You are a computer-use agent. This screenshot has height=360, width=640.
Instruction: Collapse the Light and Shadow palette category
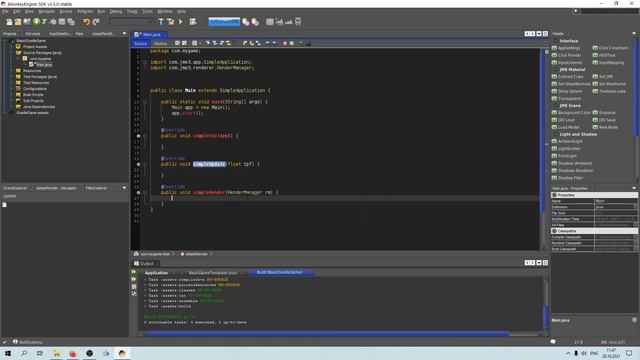[x=555, y=134]
